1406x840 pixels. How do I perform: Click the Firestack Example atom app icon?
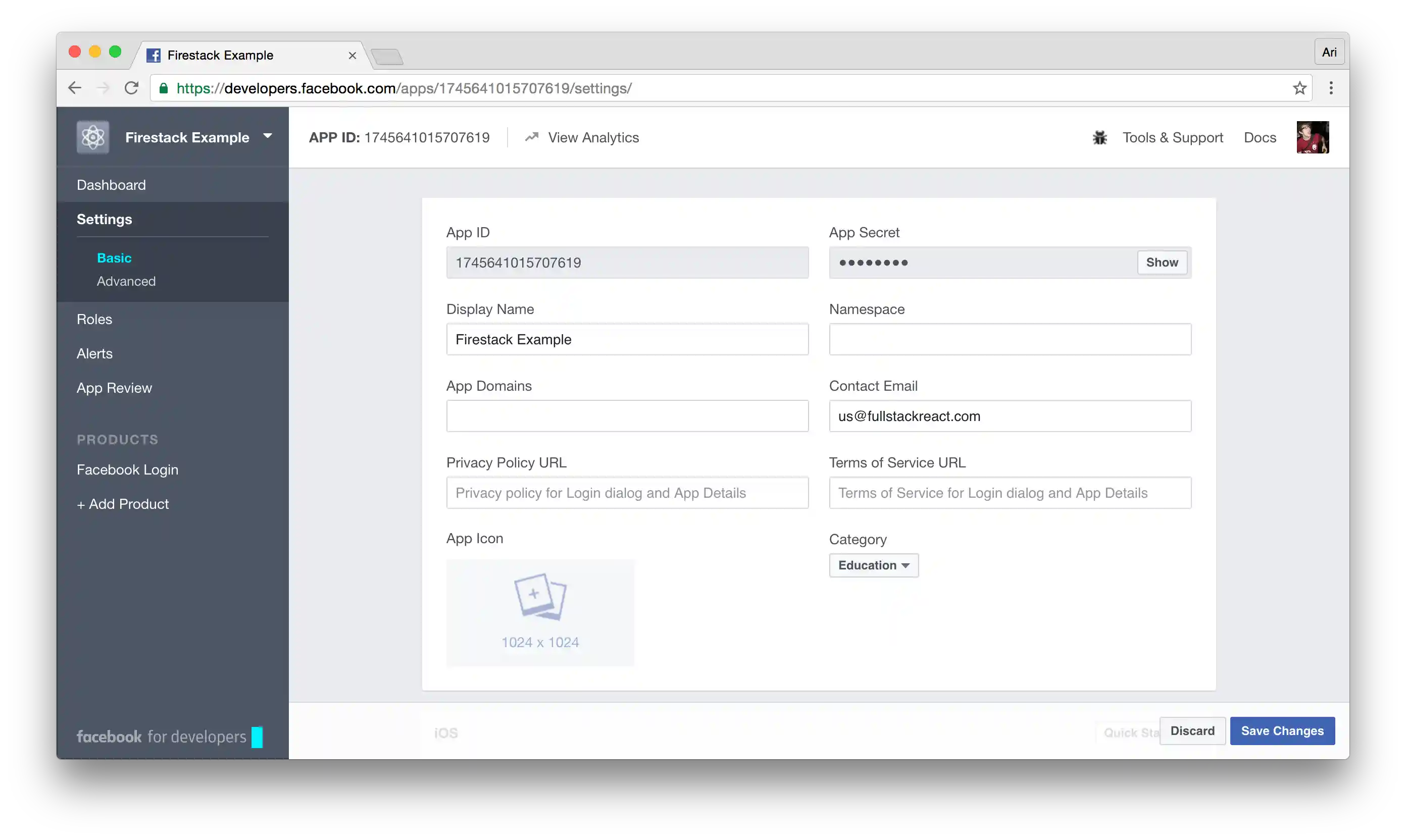(93, 137)
